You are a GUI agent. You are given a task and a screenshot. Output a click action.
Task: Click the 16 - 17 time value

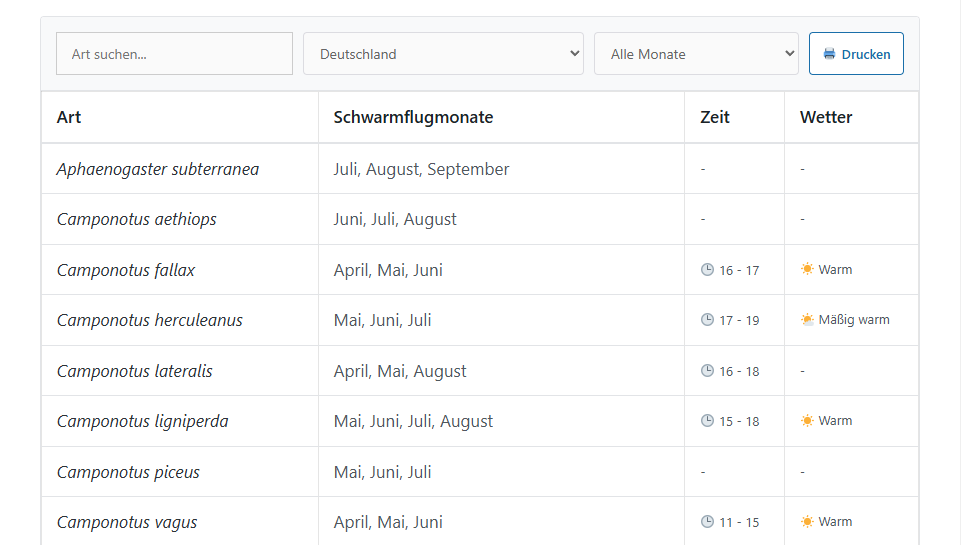click(x=739, y=270)
